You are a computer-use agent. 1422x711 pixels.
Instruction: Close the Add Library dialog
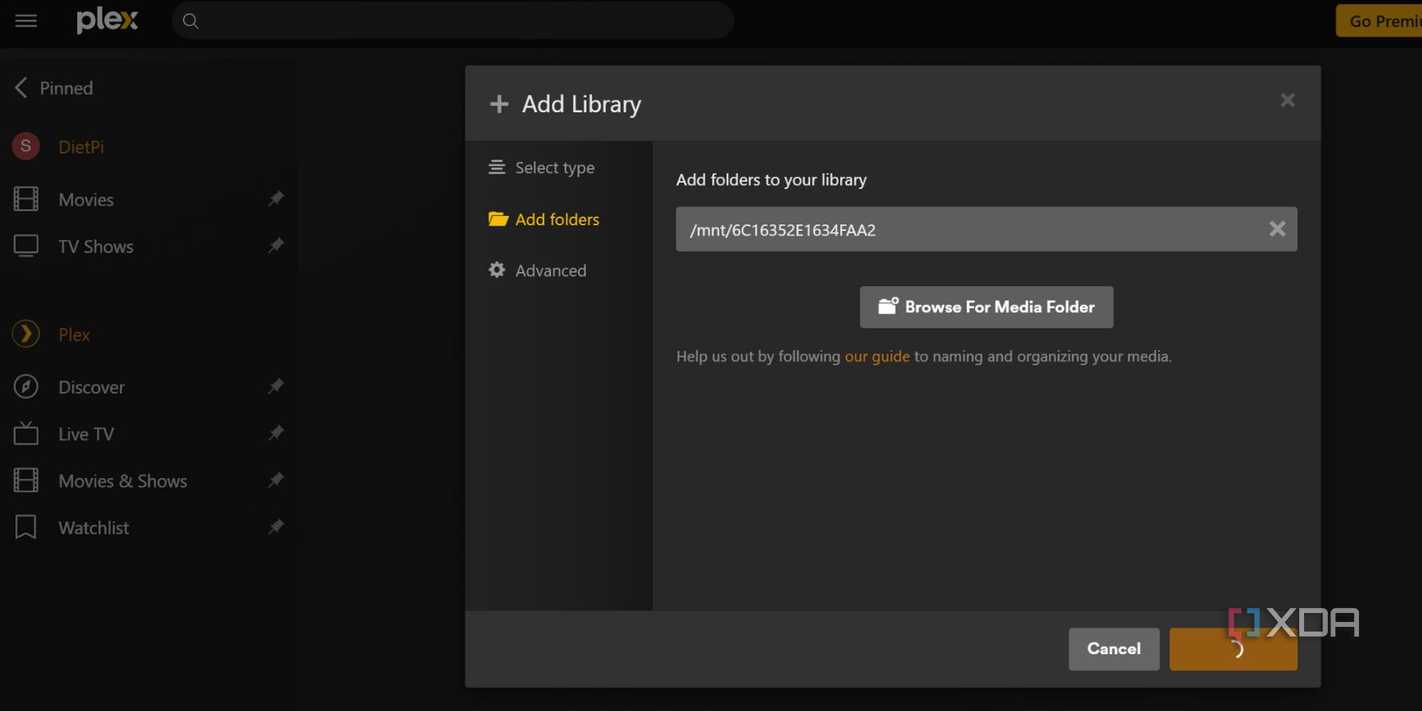click(1288, 100)
